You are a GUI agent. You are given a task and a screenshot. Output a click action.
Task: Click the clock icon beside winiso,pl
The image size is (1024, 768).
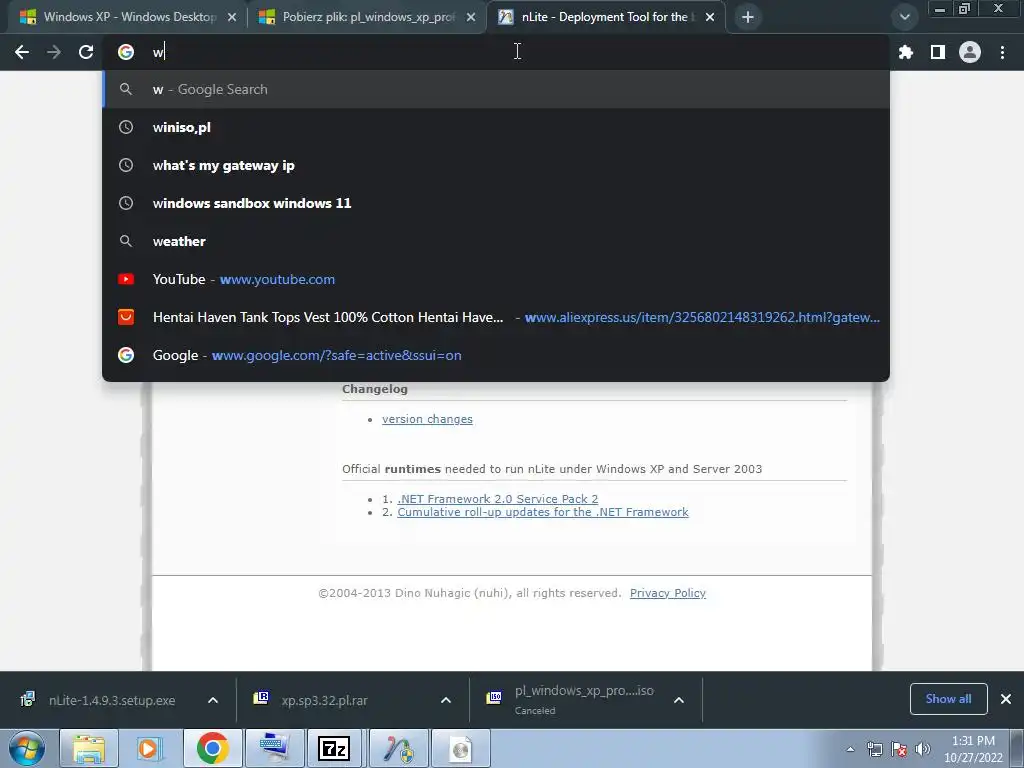[x=126, y=127]
